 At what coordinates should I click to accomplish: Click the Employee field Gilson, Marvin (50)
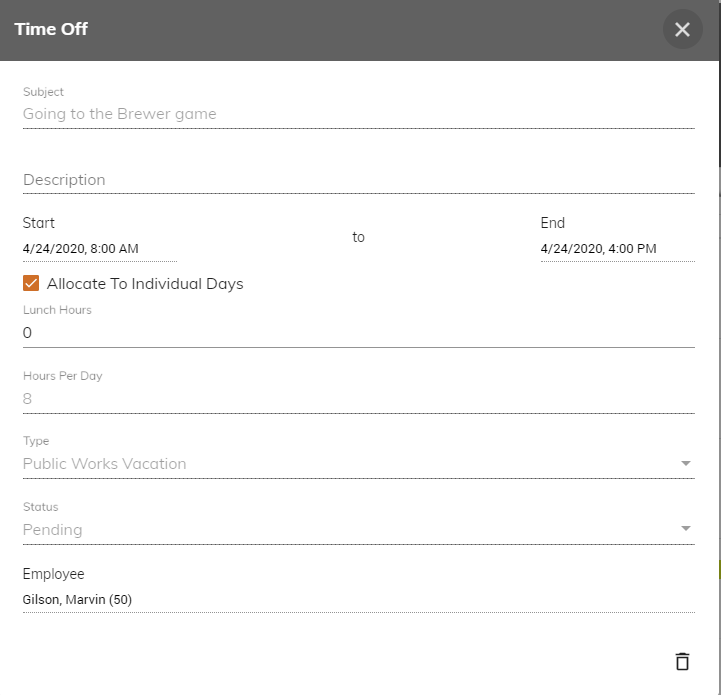tap(359, 600)
